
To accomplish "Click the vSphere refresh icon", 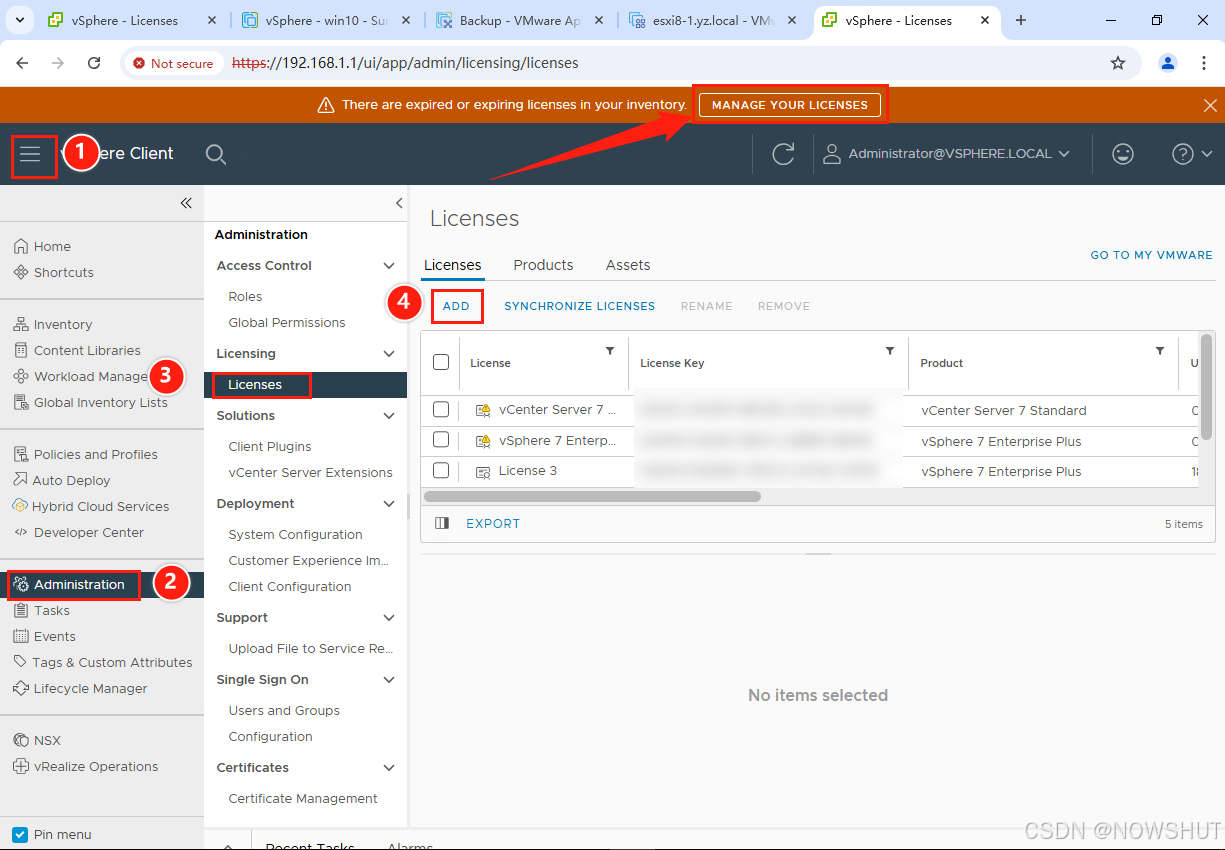I will tap(784, 154).
